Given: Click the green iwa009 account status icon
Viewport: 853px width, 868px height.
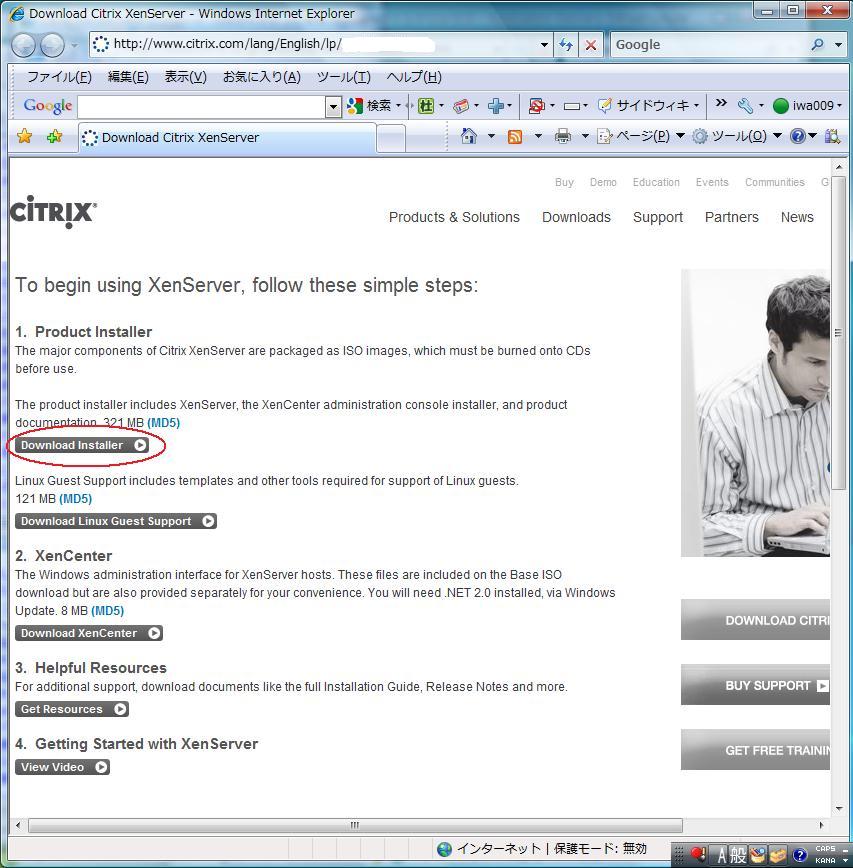Looking at the screenshot, I should click(780, 105).
